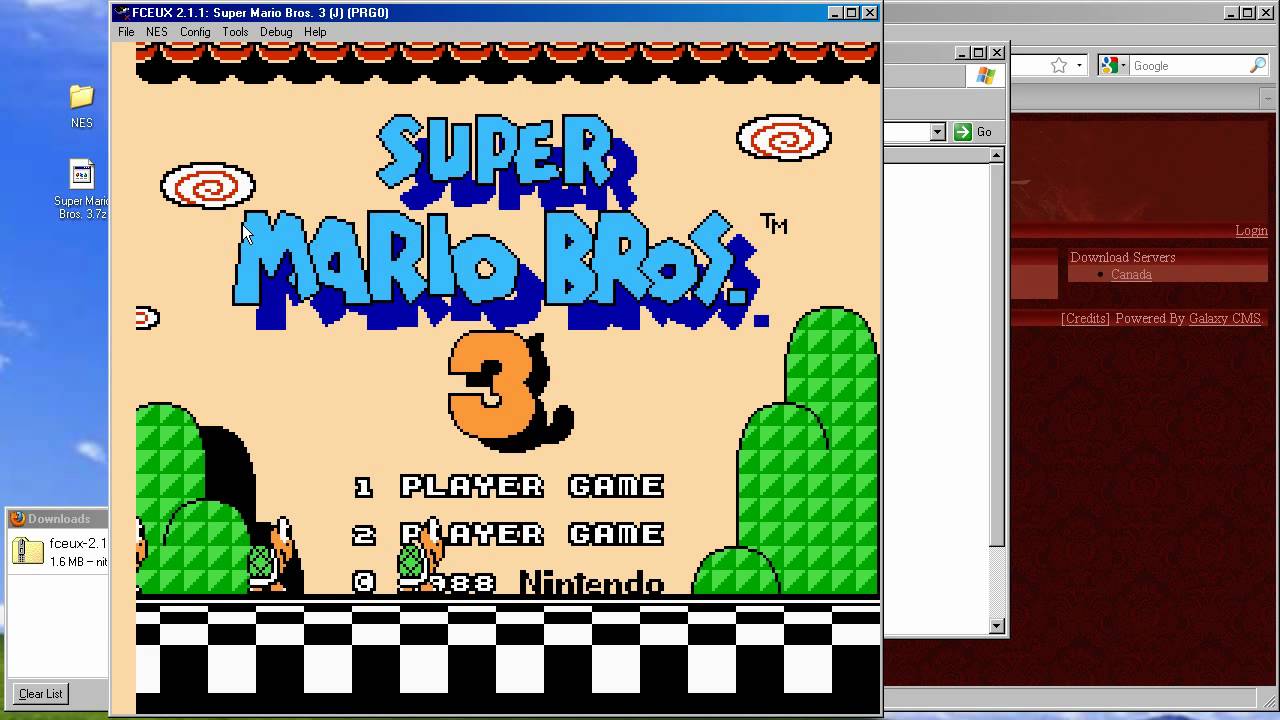This screenshot has height=720, width=1280.
Task: Open the Tools menu
Action: pyautogui.click(x=235, y=32)
